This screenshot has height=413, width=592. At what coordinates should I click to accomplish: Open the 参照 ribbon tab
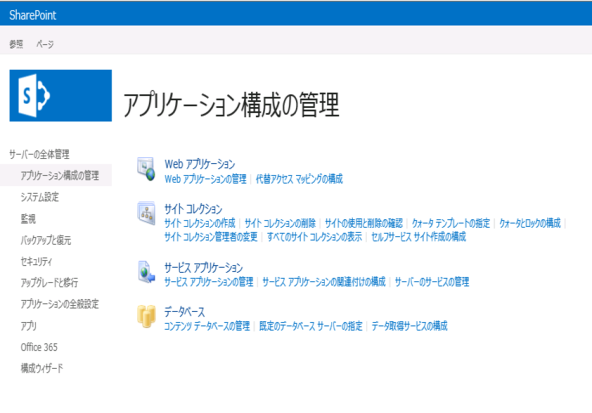[x=16, y=44]
